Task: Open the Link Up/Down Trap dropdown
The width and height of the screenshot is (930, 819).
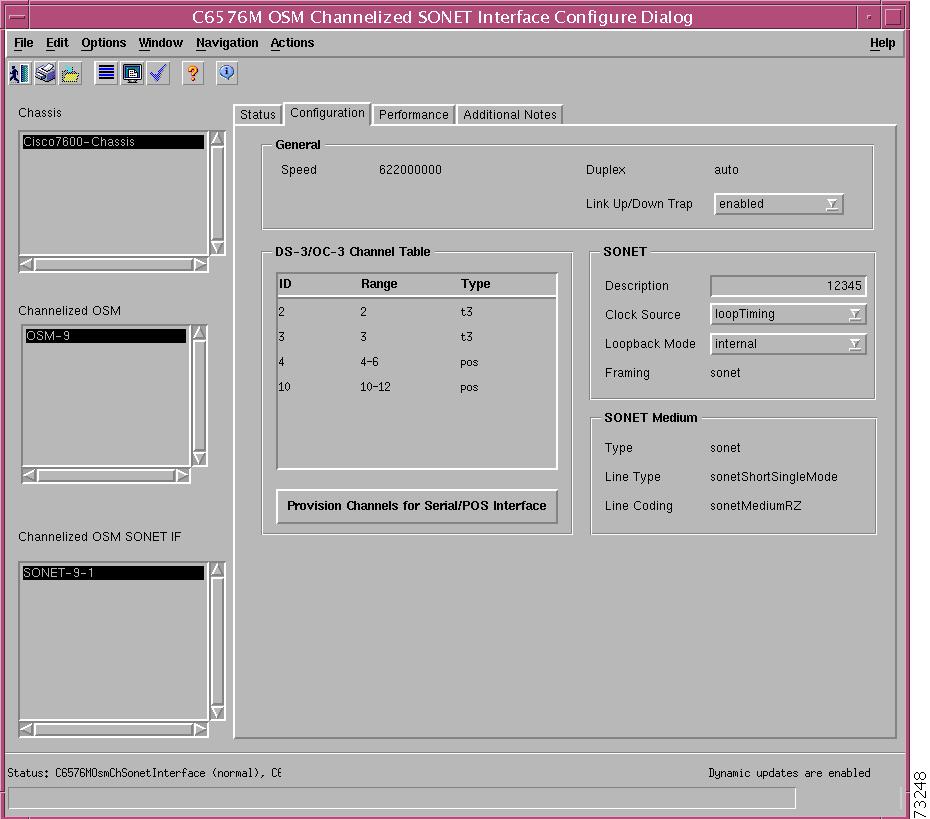Action: (779, 204)
